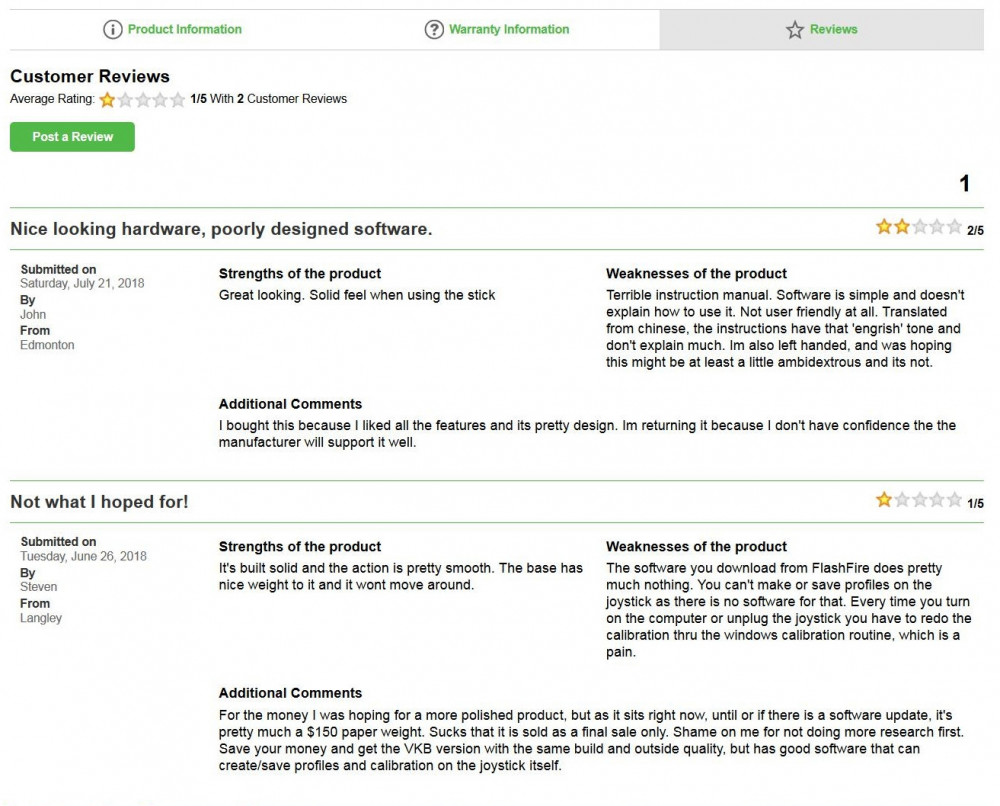Click the star icon on the Reviews tab
The width and height of the screenshot is (1000, 806).
click(795, 30)
